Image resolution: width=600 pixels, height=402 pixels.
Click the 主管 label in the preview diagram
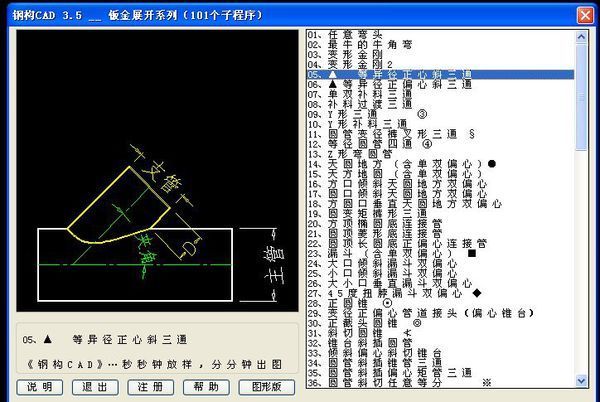(275, 265)
